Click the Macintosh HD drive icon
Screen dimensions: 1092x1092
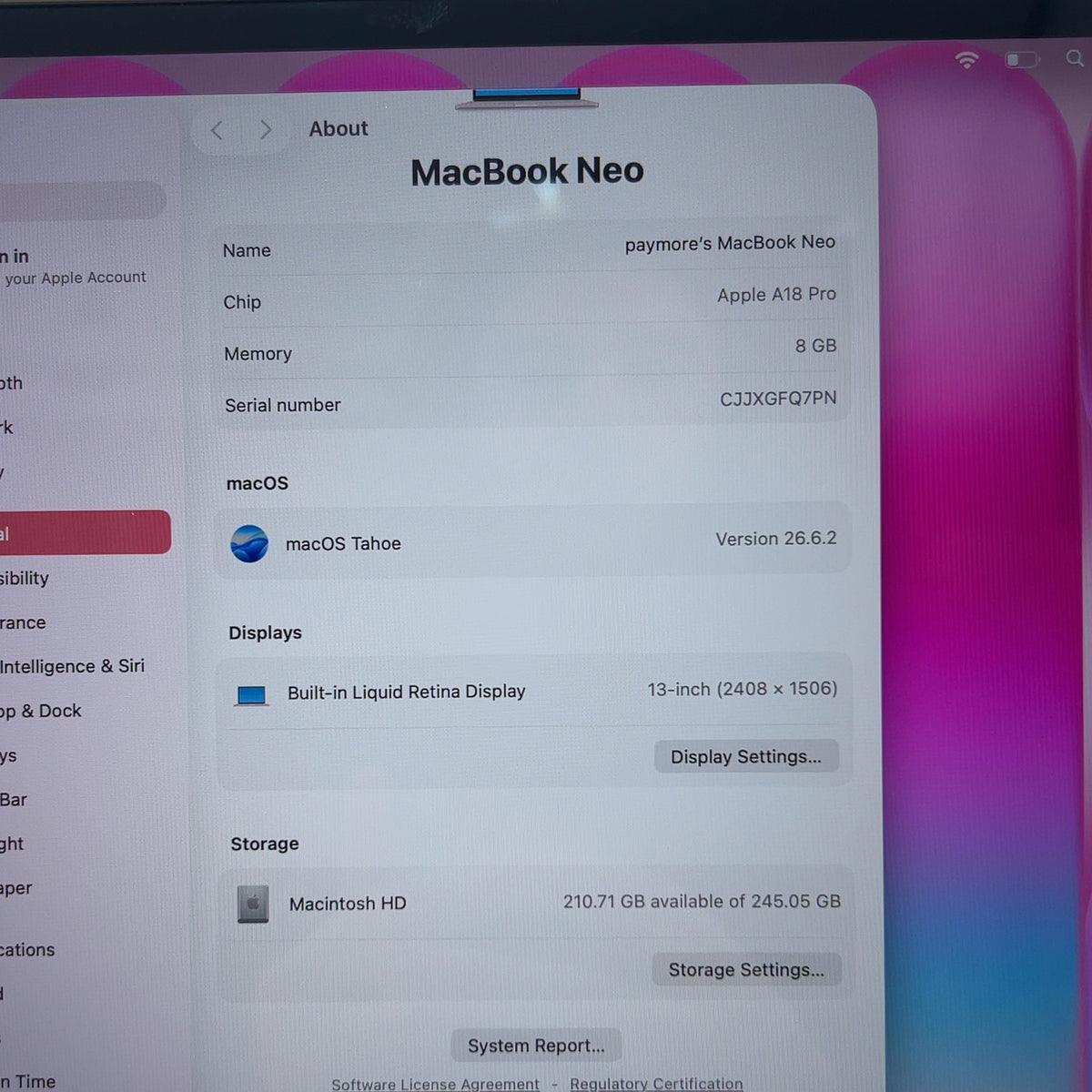coord(253,904)
